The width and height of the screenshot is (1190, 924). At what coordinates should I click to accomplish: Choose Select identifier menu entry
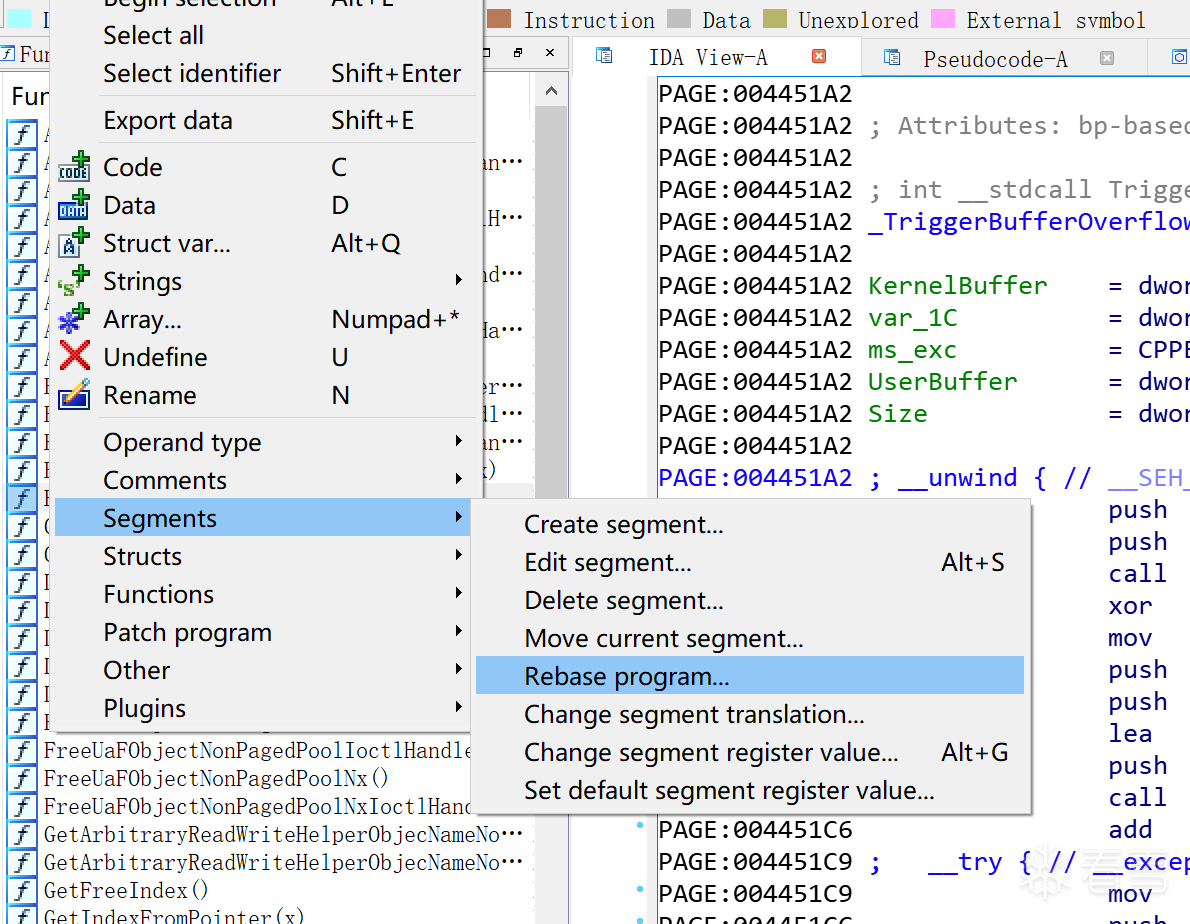[x=266, y=74]
